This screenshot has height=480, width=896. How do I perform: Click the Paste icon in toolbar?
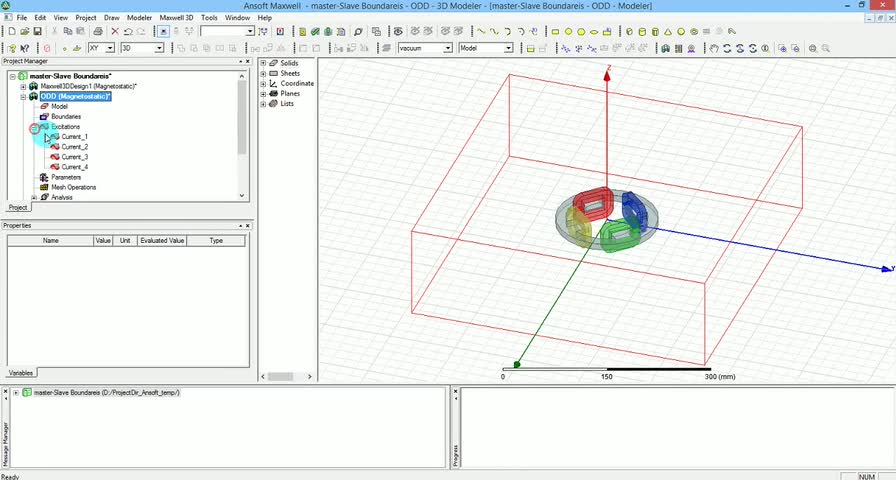point(81,31)
